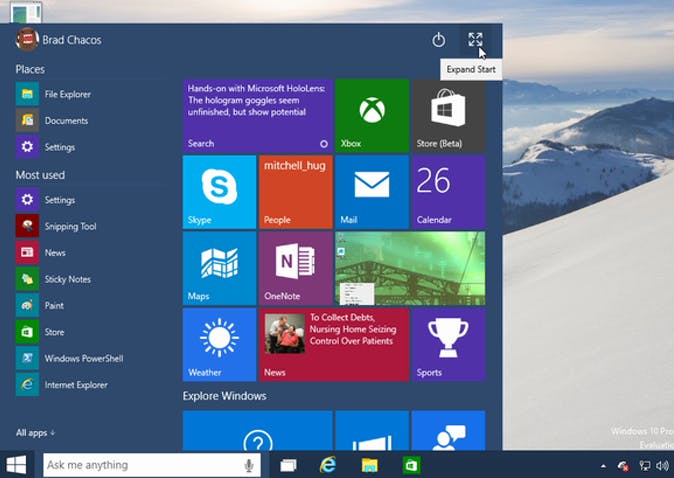Open the Store (Beta) tile
Image resolution: width=674 pixels, height=478 pixels.
point(449,116)
